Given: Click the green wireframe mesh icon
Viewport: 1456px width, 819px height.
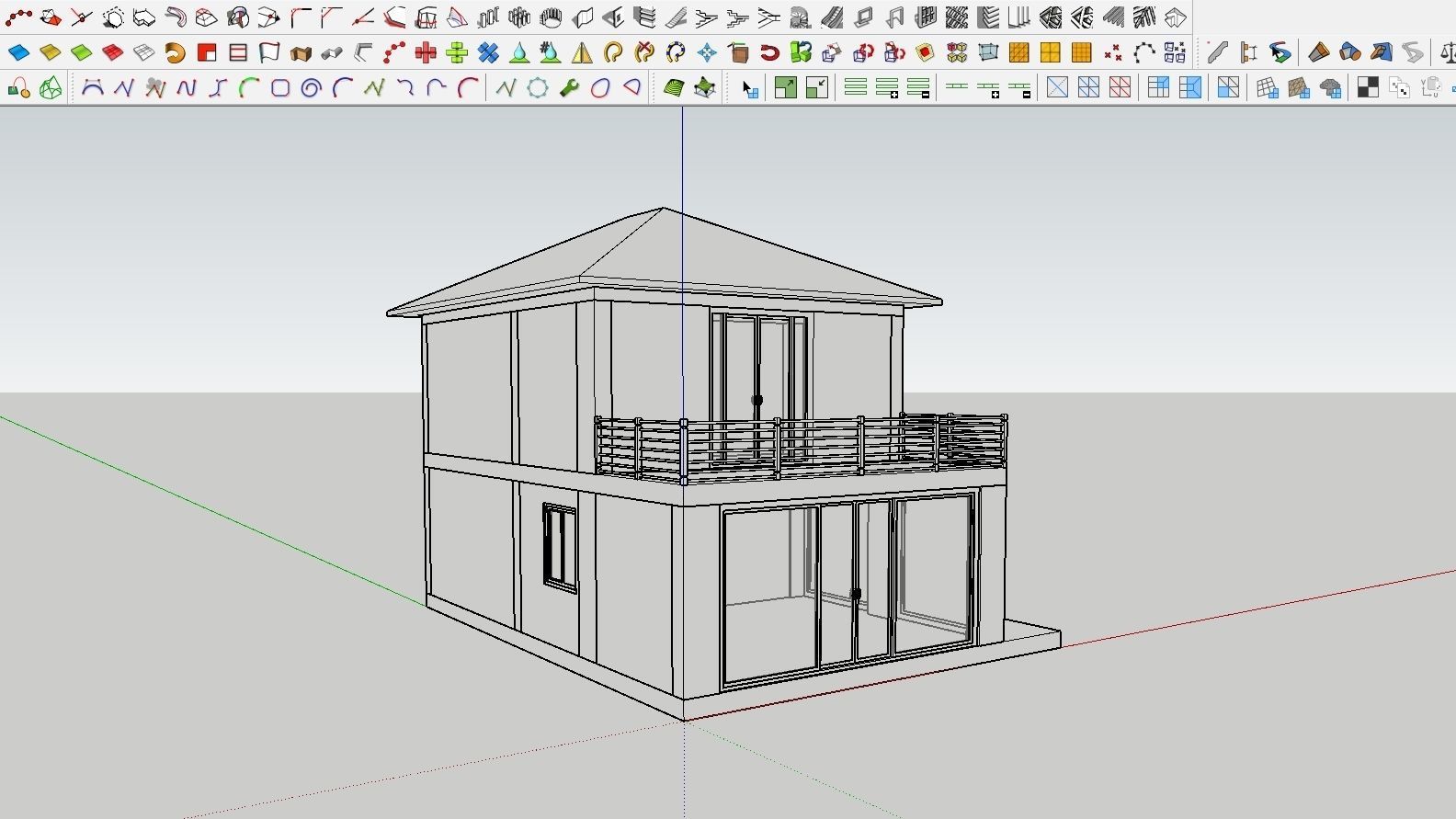Looking at the screenshot, I should coord(51,88).
